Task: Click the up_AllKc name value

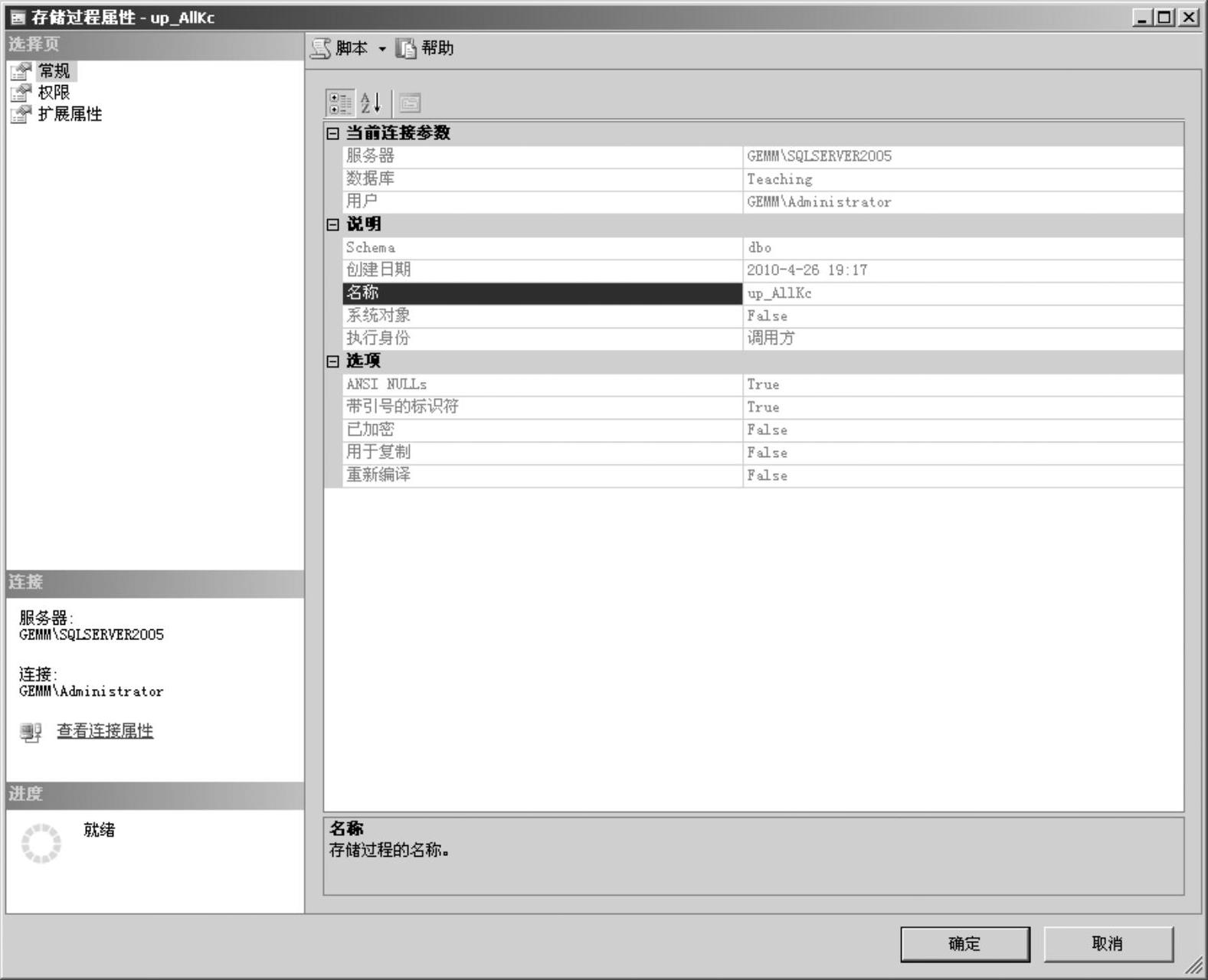Action: click(780, 293)
